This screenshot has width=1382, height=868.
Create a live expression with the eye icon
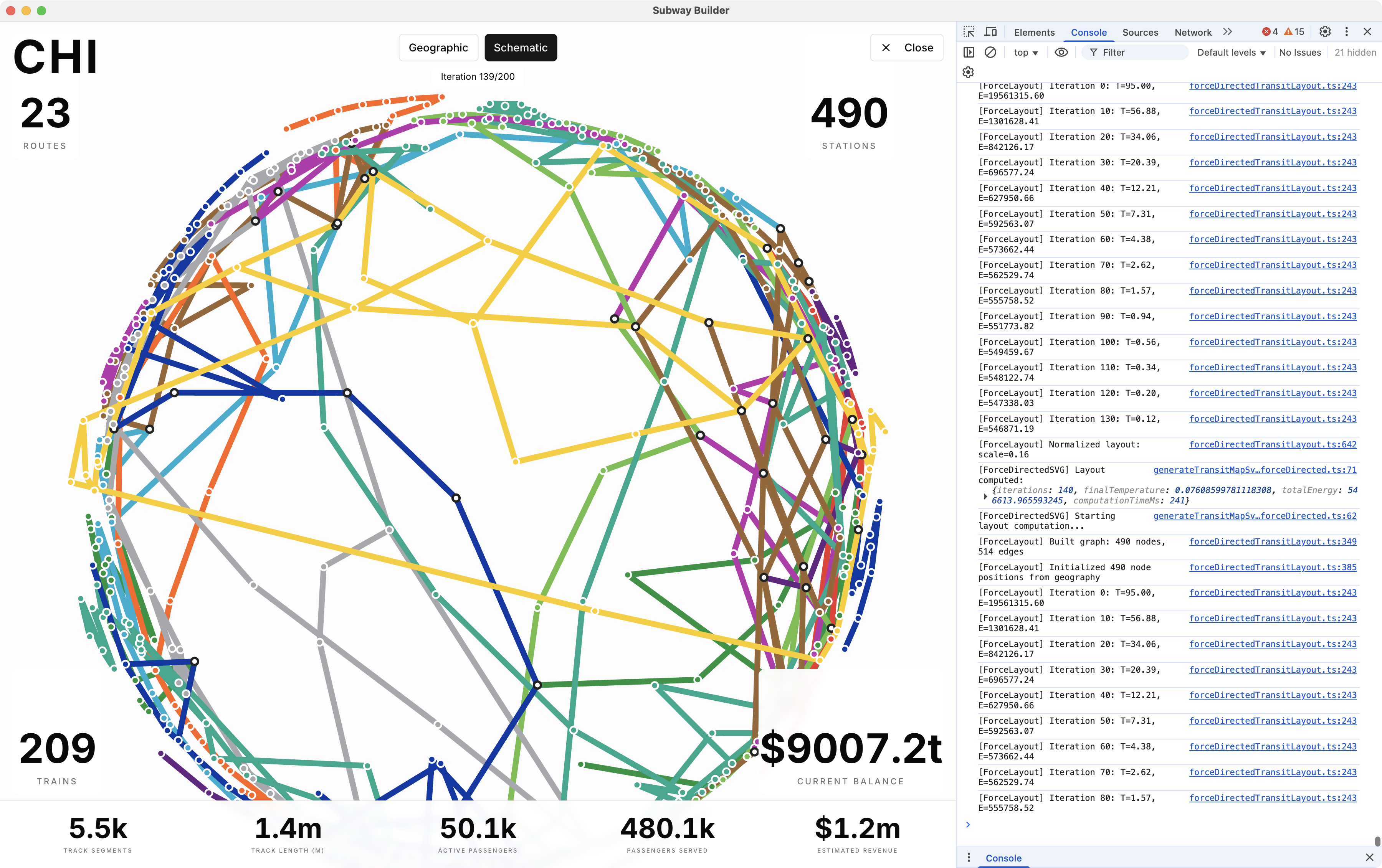[x=1061, y=52]
